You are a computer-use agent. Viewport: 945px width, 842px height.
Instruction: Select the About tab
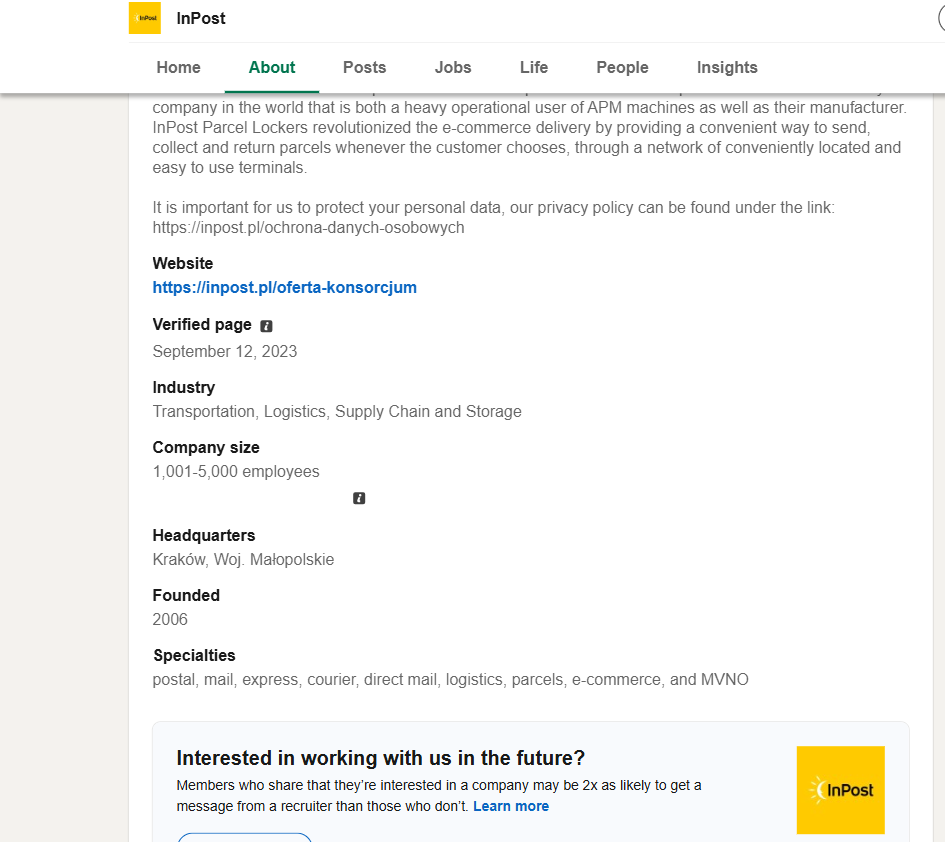(x=272, y=68)
